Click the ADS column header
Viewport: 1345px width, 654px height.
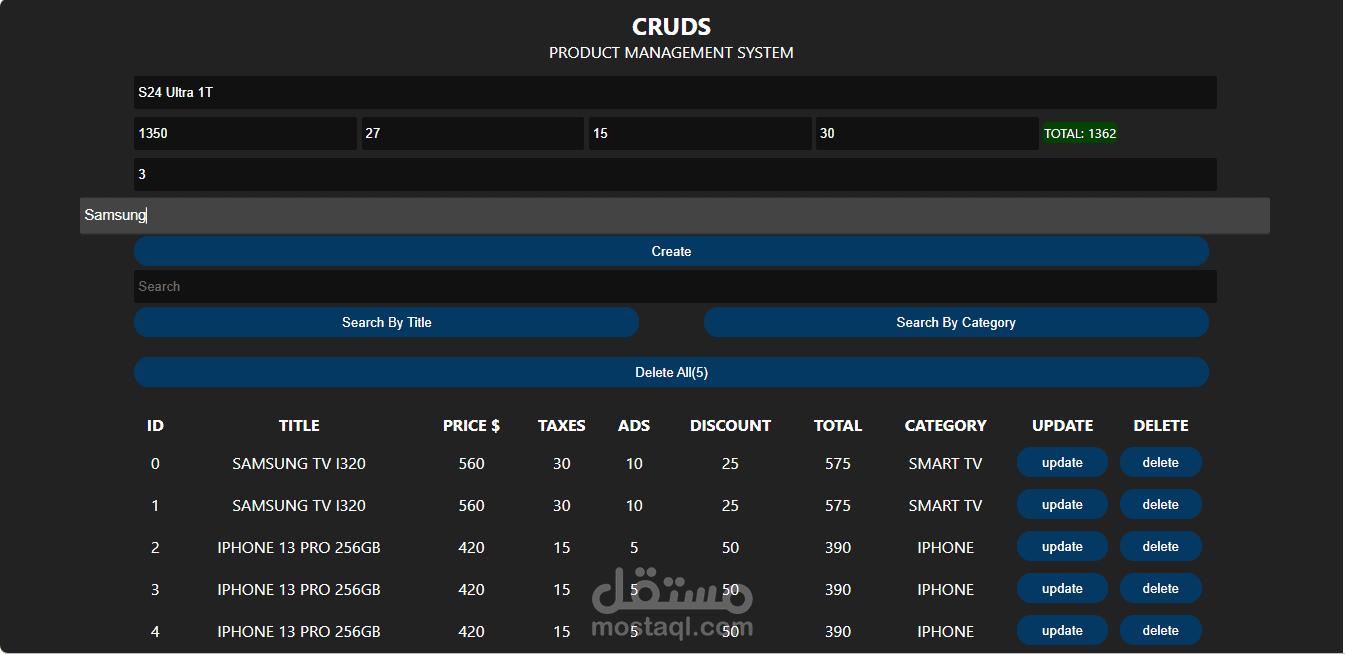[634, 425]
